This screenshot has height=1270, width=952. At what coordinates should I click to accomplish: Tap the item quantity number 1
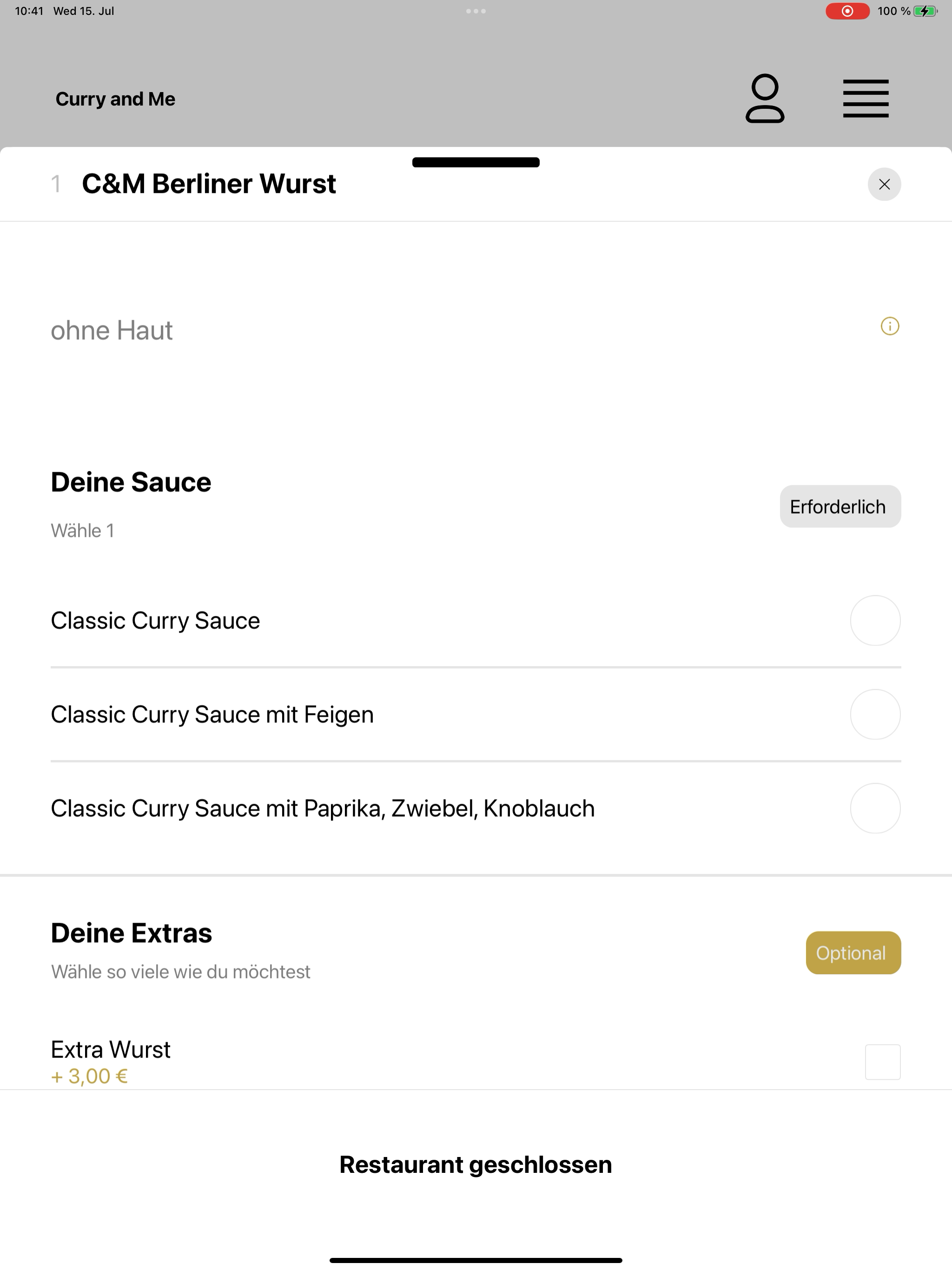pyautogui.click(x=56, y=184)
